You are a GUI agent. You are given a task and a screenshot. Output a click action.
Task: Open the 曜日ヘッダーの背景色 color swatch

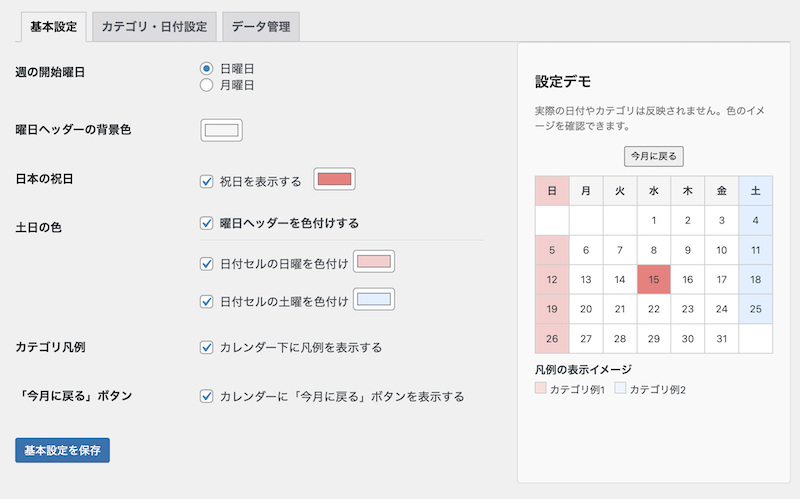[x=222, y=130]
